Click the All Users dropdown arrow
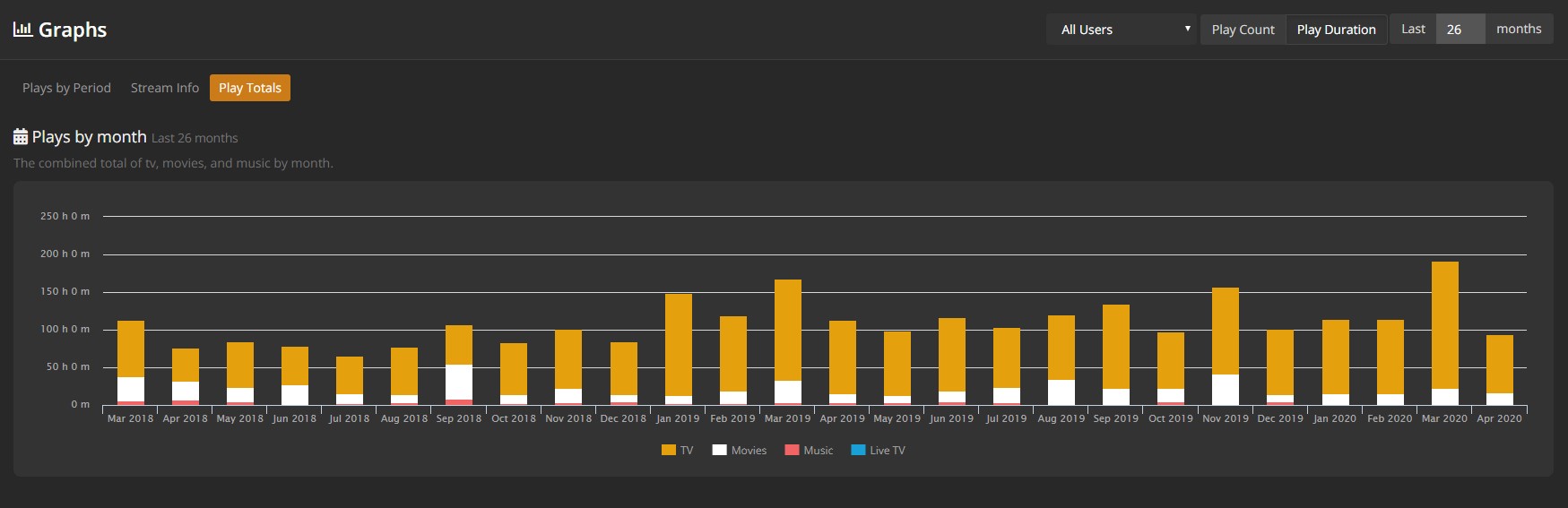Screen dimensions: 1568x508 pyautogui.click(x=1187, y=30)
